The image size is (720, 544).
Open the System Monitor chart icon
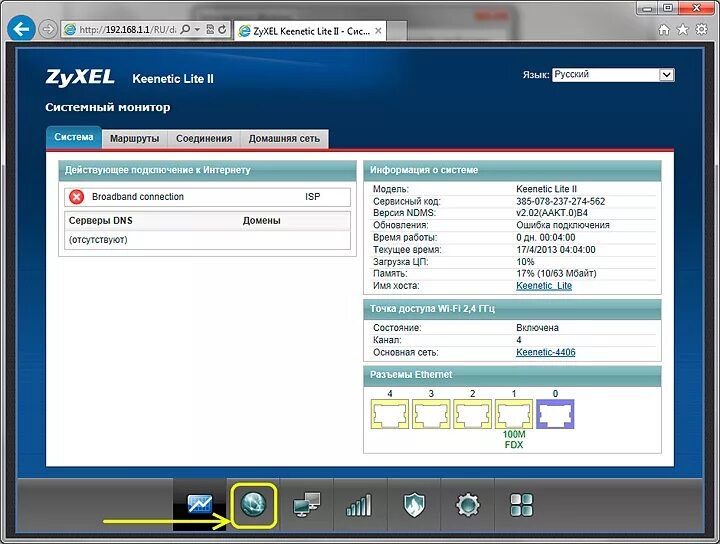(x=200, y=504)
